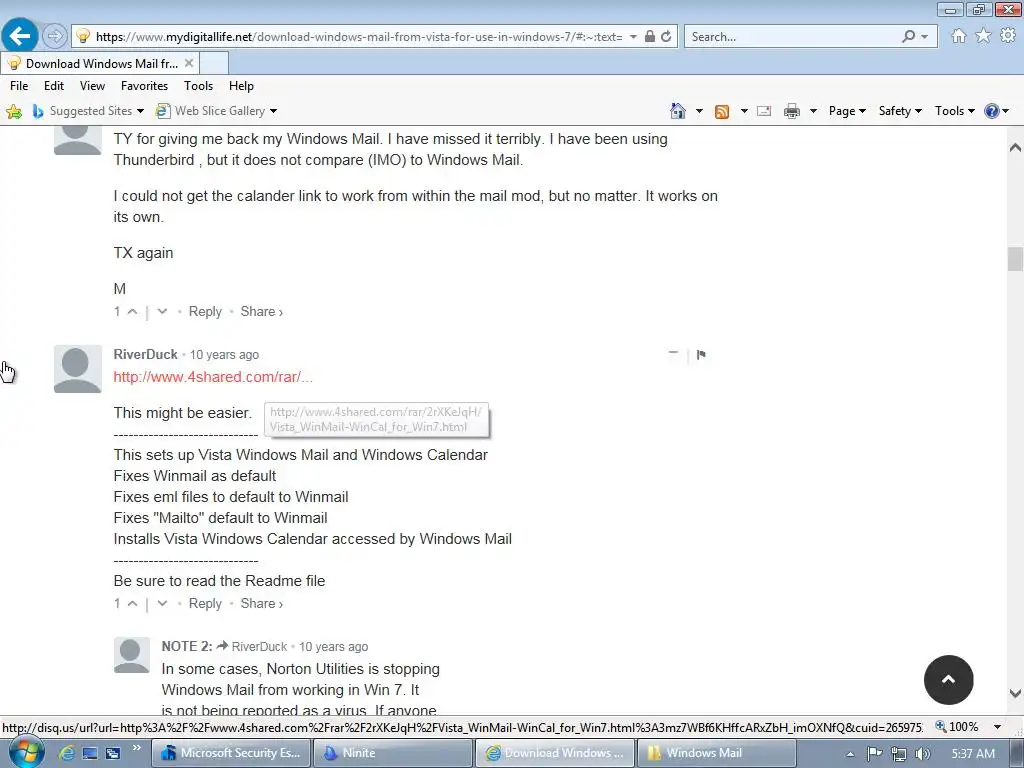Click Show desktop quick launch icon

click(89, 753)
